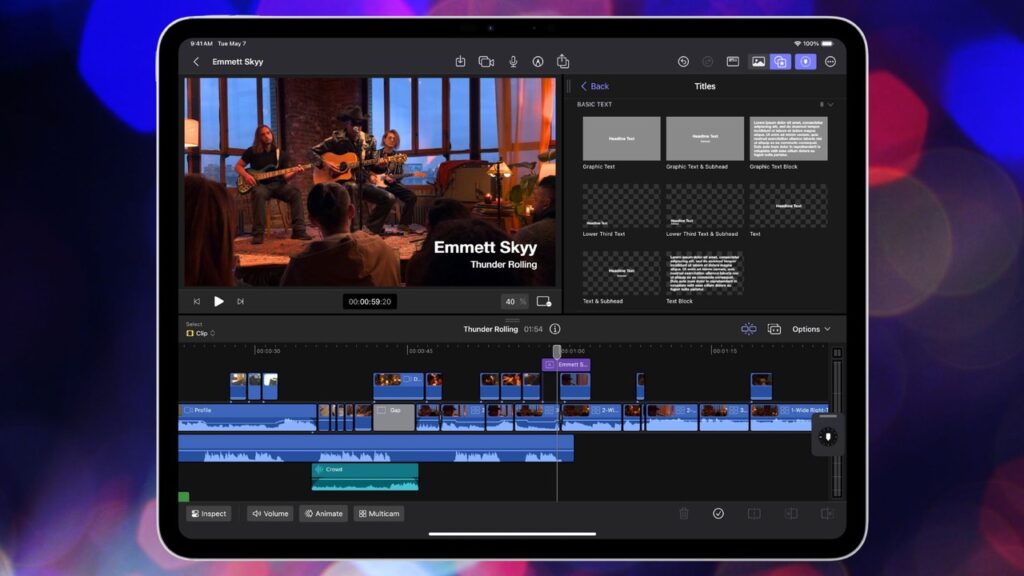Switch to the Volume control tab

[270, 514]
